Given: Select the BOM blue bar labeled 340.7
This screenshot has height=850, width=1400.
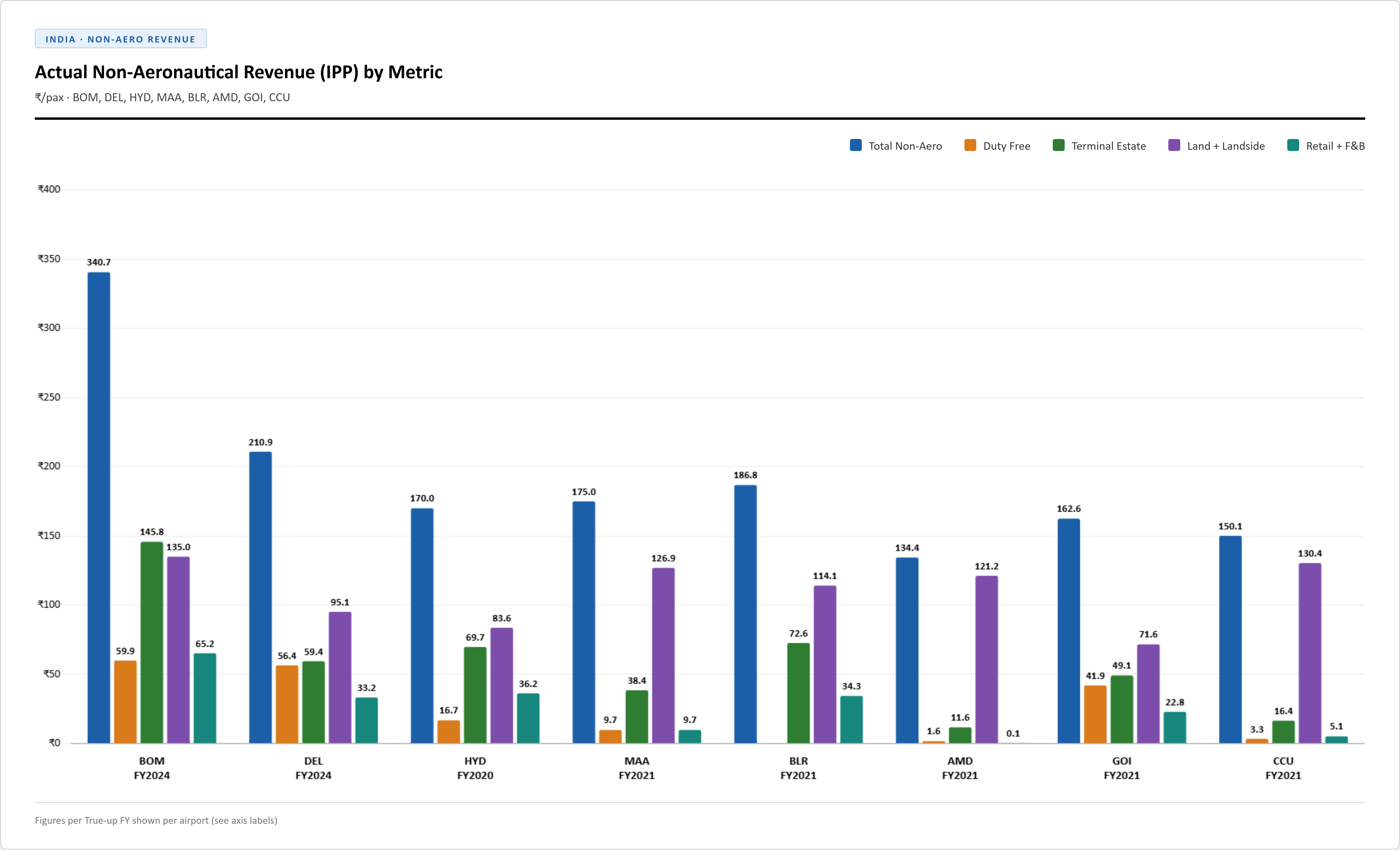Looking at the screenshot, I should point(99,508).
